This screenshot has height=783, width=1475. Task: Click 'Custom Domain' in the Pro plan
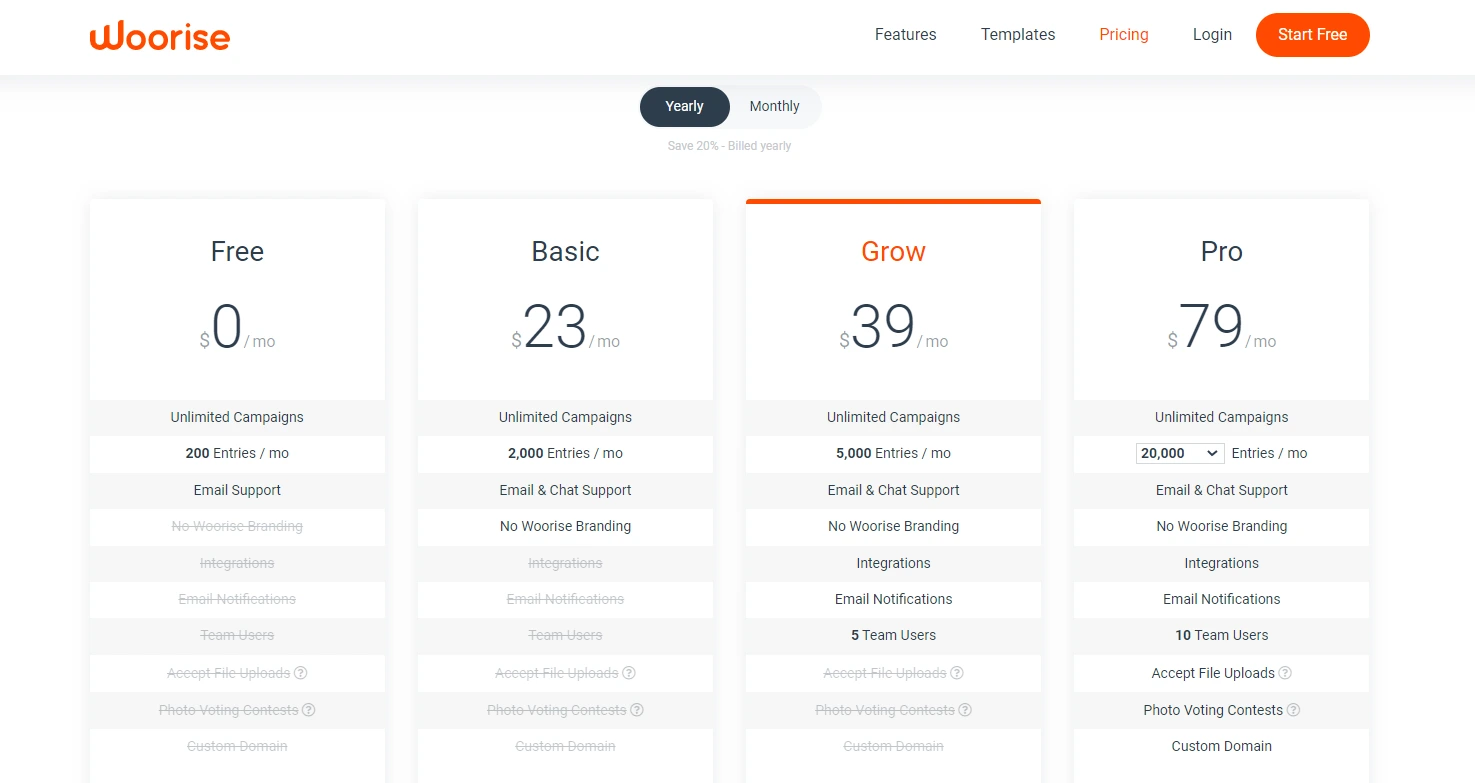pyautogui.click(x=1222, y=746)
